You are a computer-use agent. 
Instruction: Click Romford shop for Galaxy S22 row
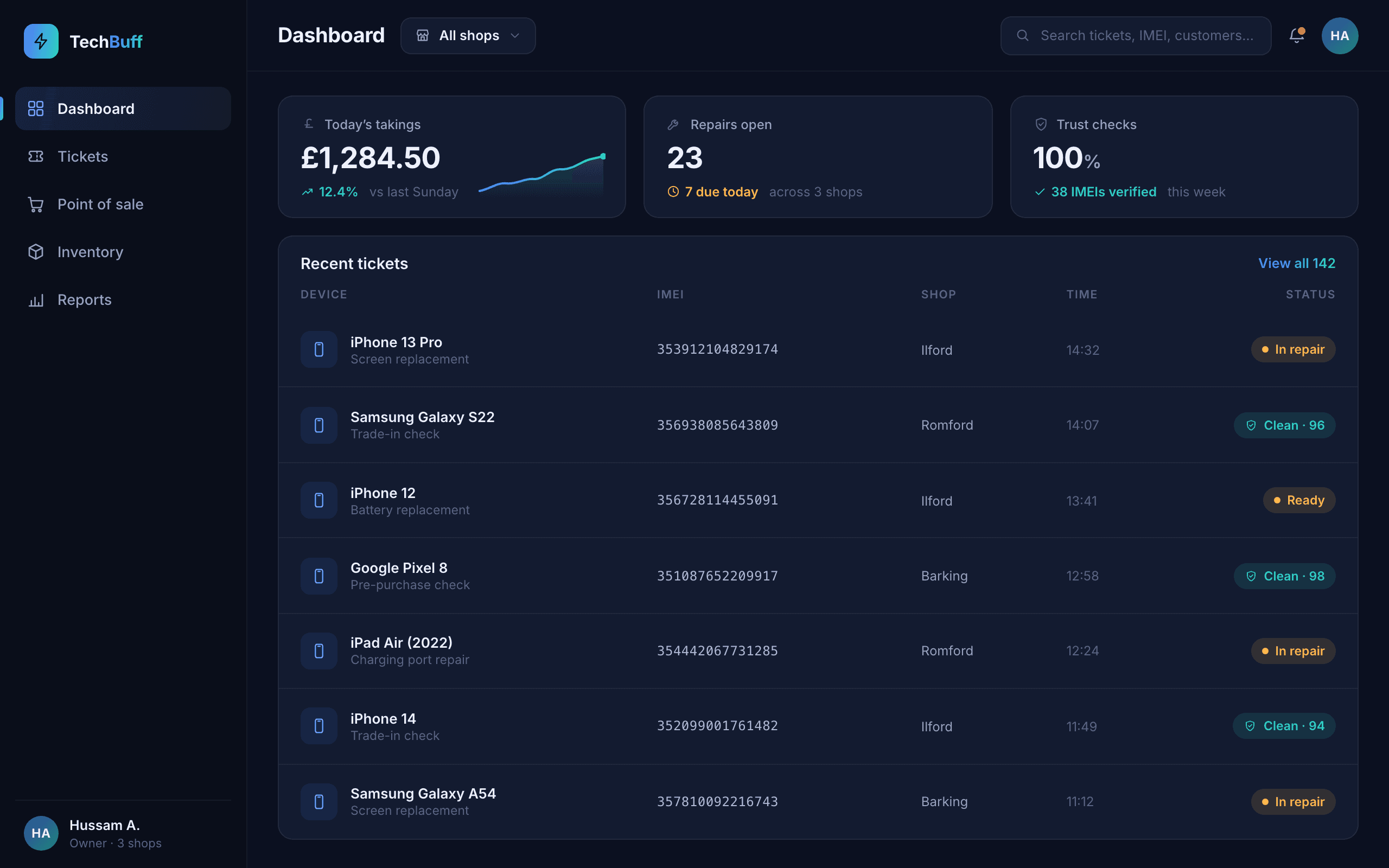pyautogui.click(x=947, y=425)
